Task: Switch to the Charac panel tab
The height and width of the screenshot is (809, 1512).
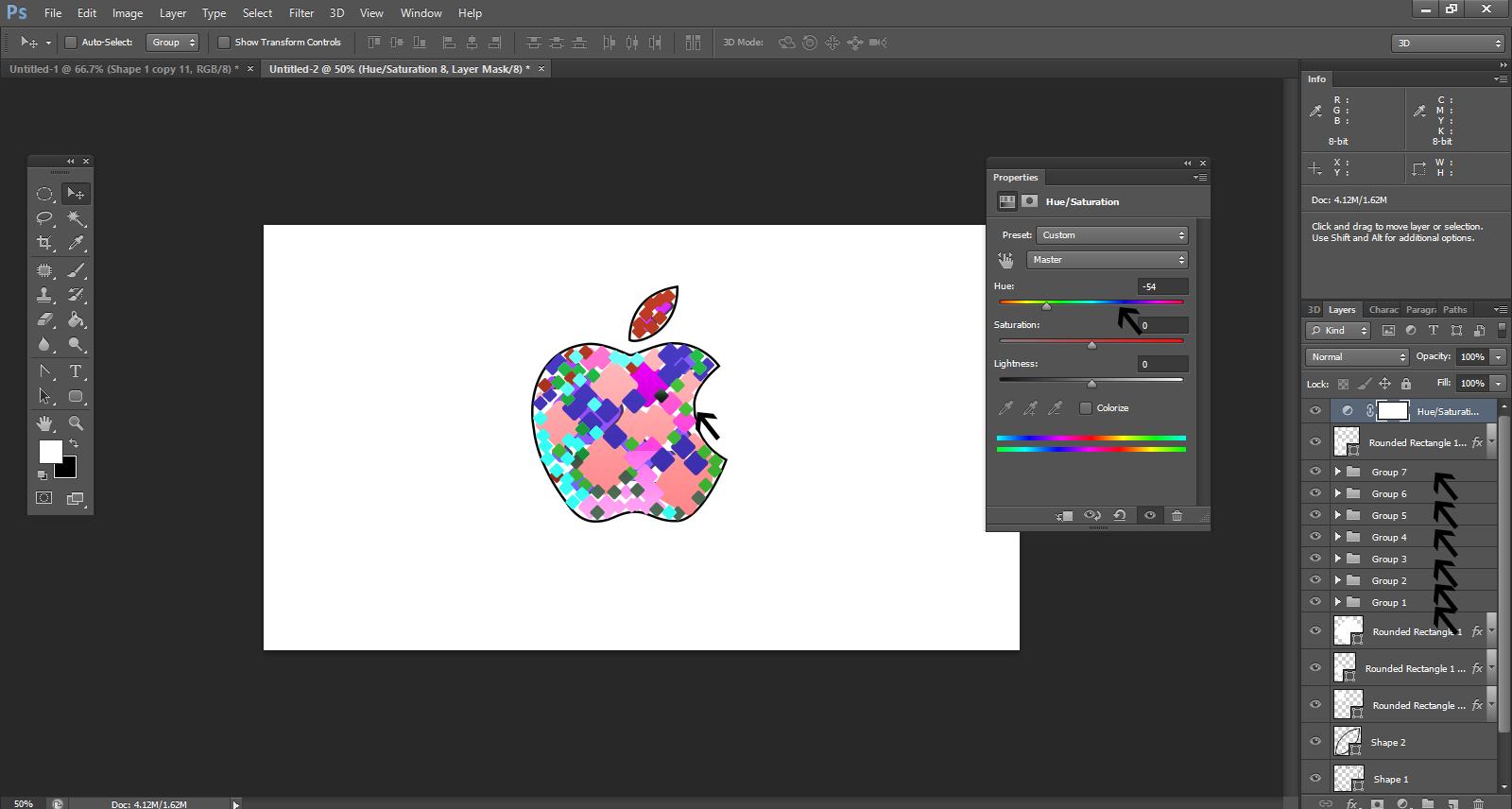Action: point(1383,310)
